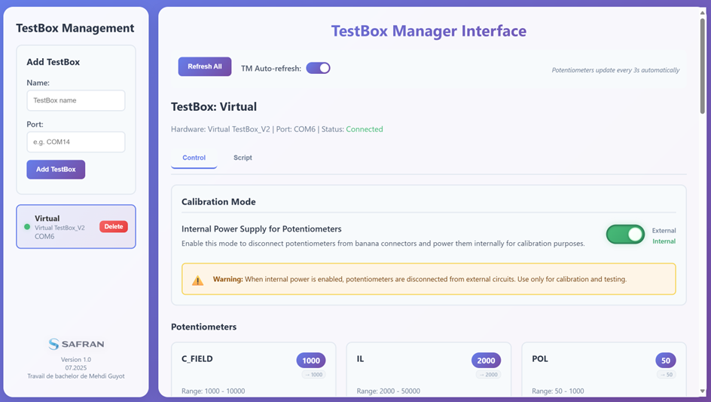Click into the Port input field
Viewport: 711px width, 402px height.
(76, 142)
